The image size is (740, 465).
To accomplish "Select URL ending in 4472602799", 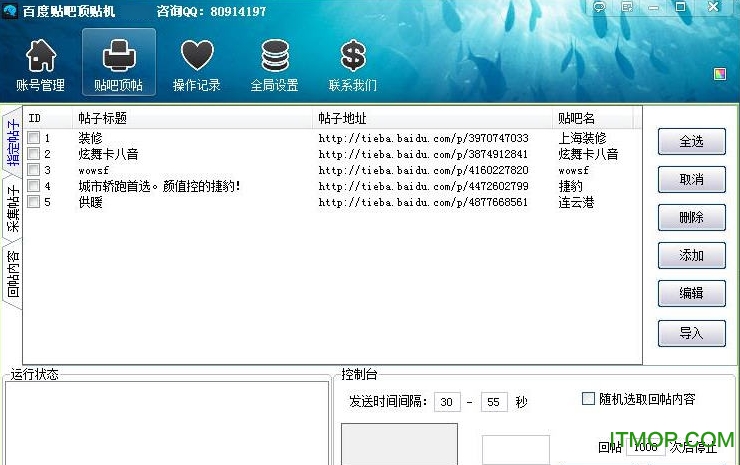I will pyautogui.click(x=423, y=186).
